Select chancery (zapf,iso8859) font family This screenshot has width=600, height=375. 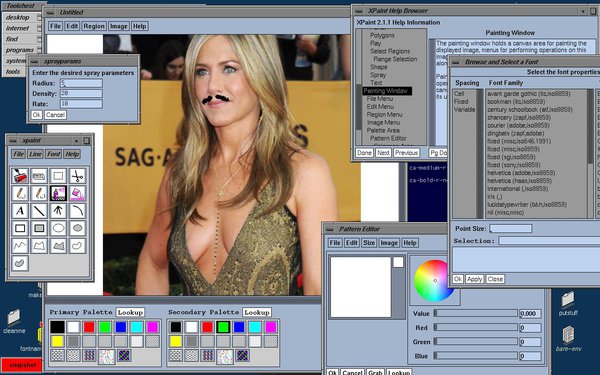[x=519, y=117]
